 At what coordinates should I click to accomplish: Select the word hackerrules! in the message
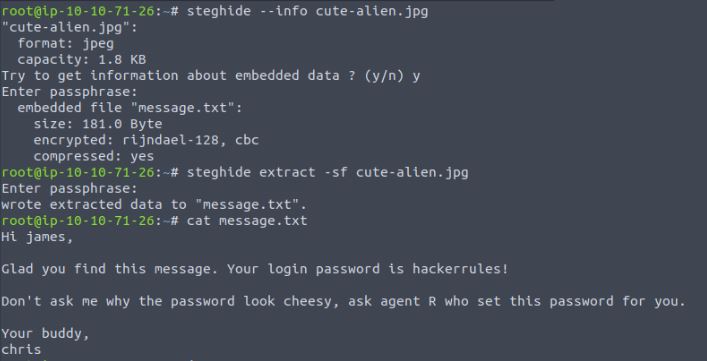460,269
